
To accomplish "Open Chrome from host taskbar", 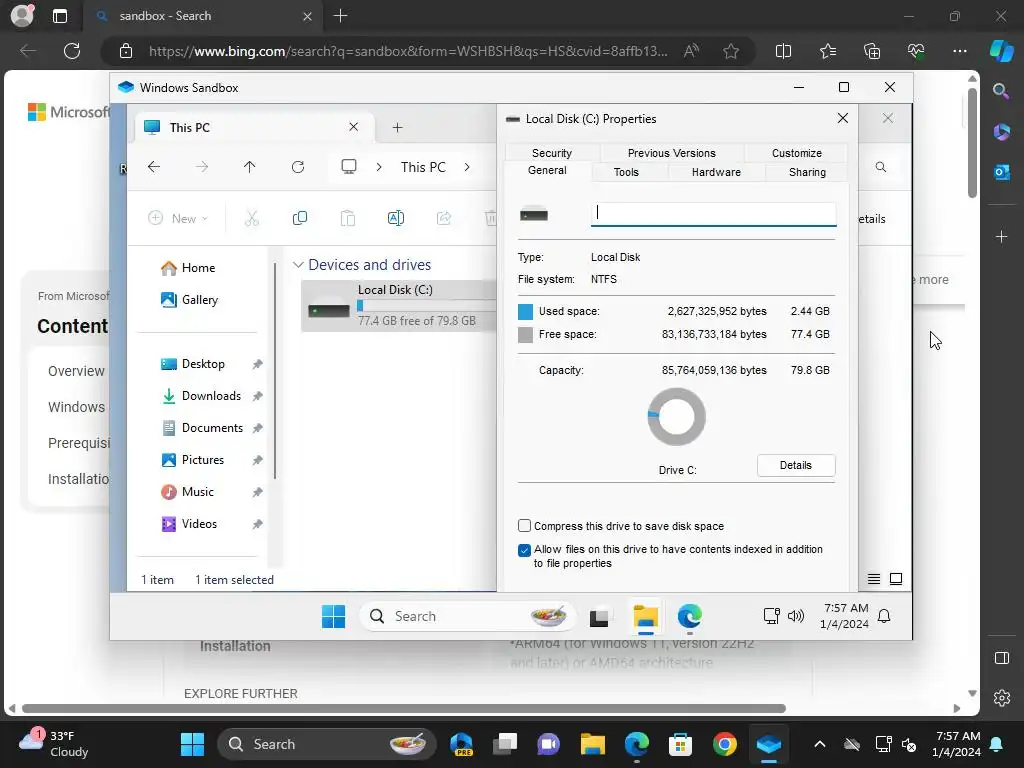I will tap(724, 744).
